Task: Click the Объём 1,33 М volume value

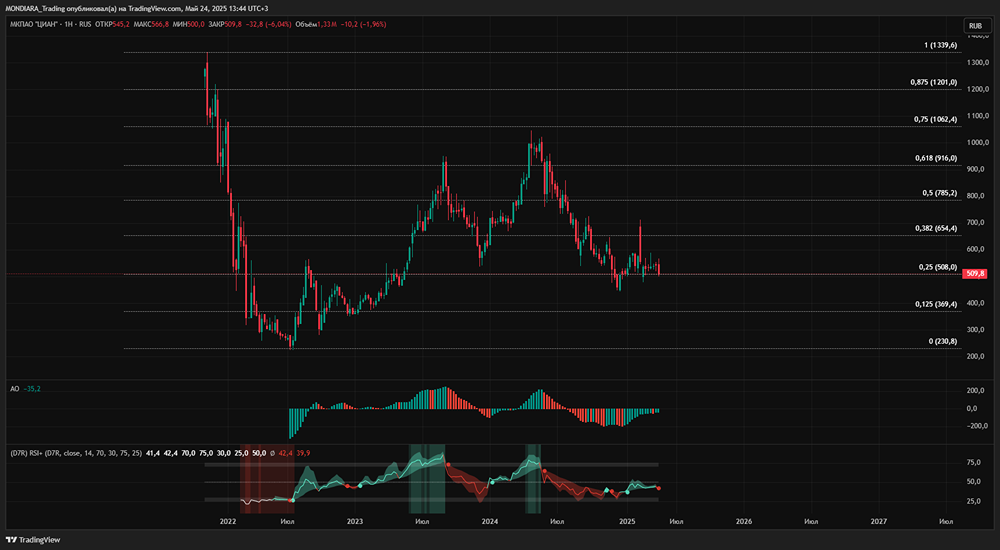Action: (316, 24)
